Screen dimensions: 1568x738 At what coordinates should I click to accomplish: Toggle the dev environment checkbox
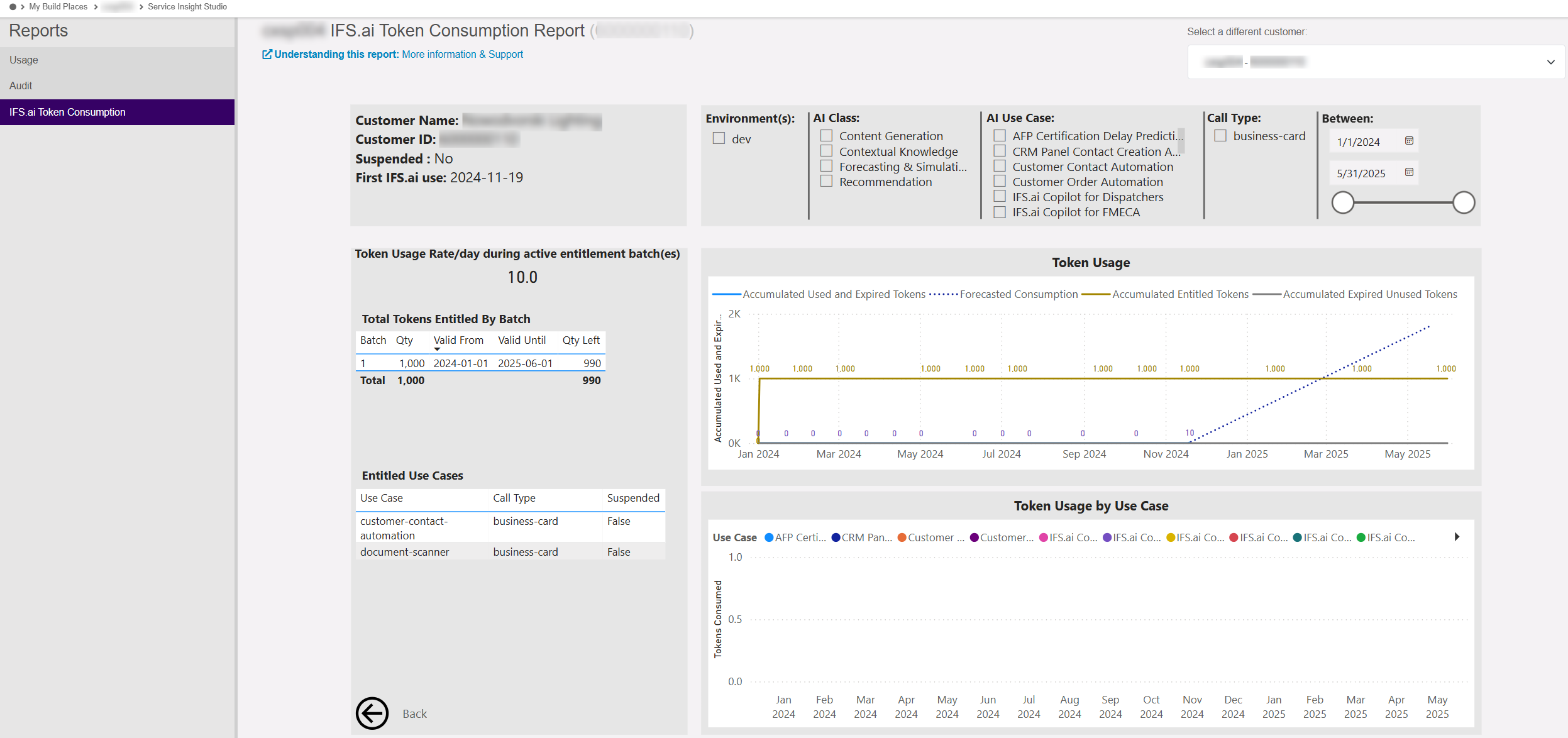pyautogui.click(x=719, y=138)
